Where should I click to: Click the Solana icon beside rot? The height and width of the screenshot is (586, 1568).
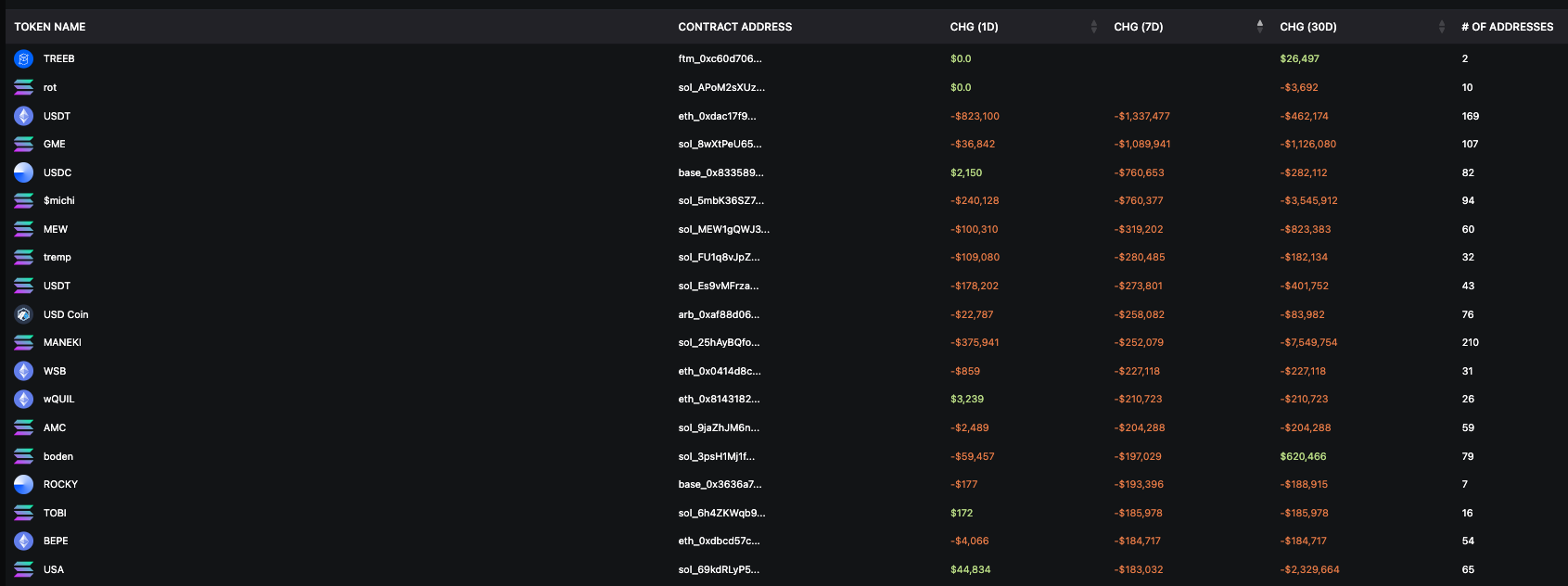click(x=24, y=87)
